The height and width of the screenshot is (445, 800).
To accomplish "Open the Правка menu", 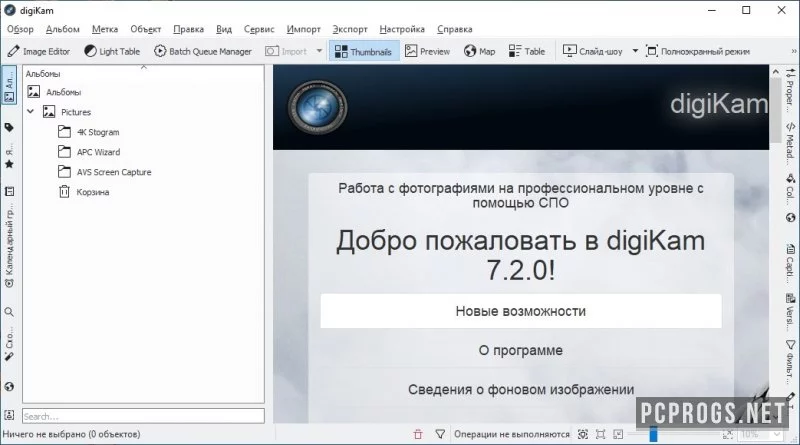I will 189,29.
